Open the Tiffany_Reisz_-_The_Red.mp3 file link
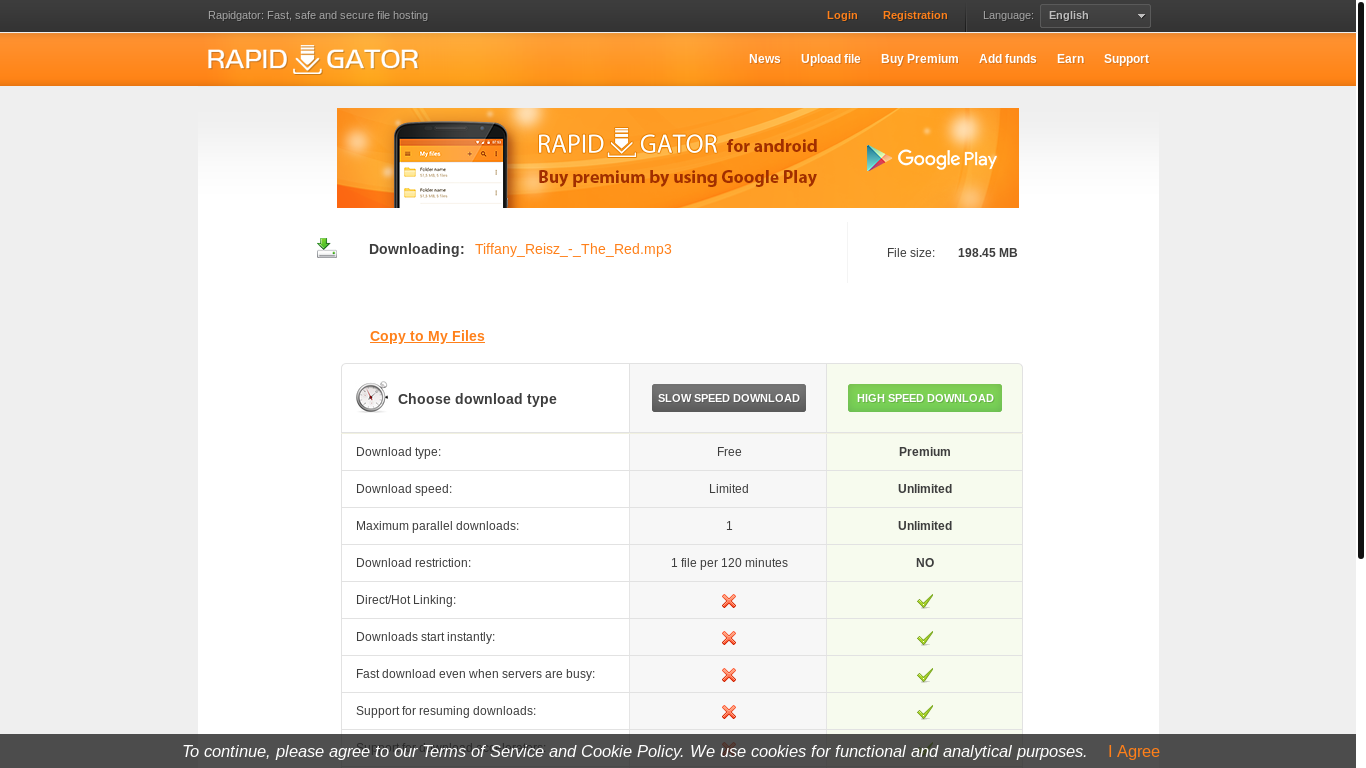 [x=573, y=249]
